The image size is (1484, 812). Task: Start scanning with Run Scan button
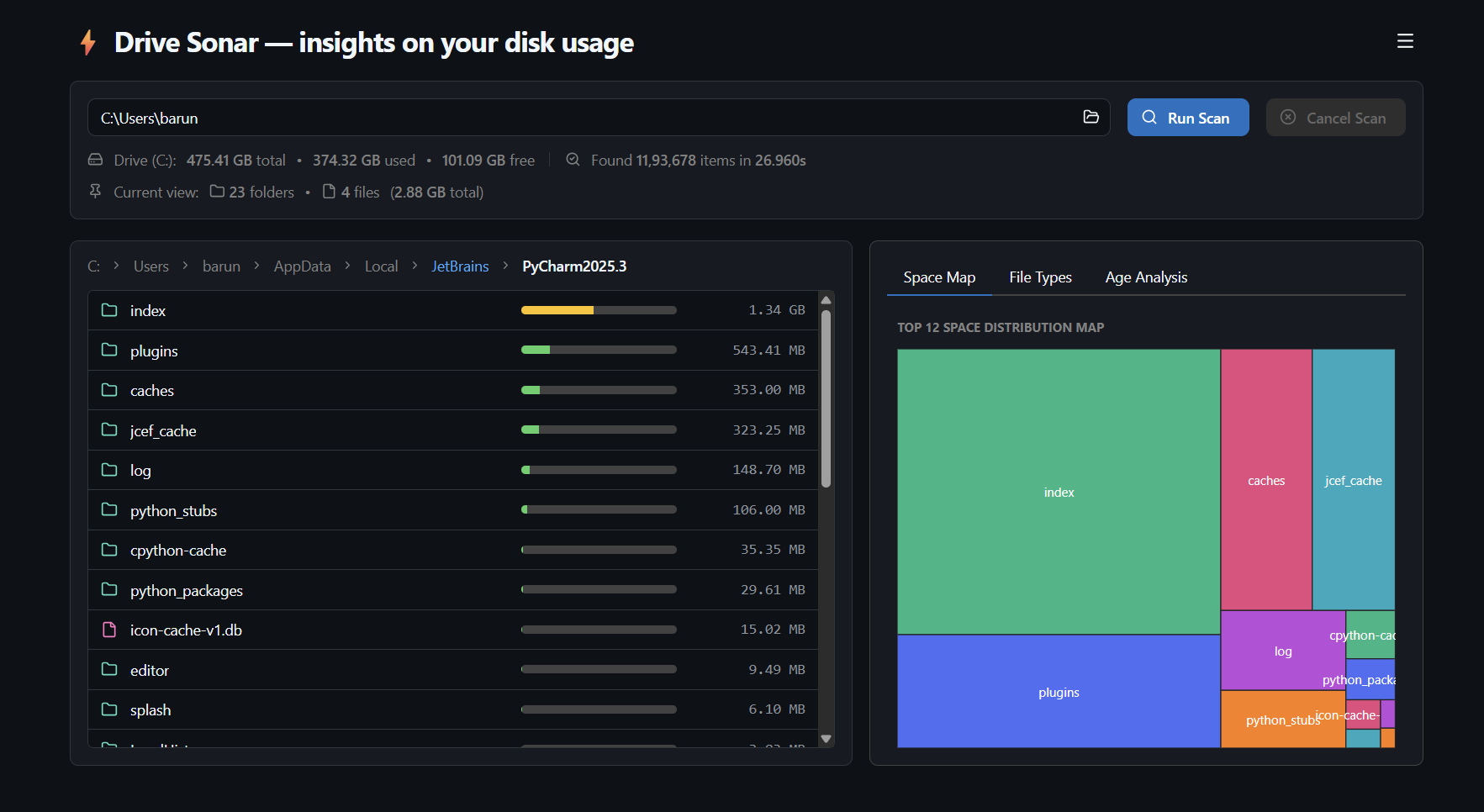pyautogui.click(x=1187, y=118)
